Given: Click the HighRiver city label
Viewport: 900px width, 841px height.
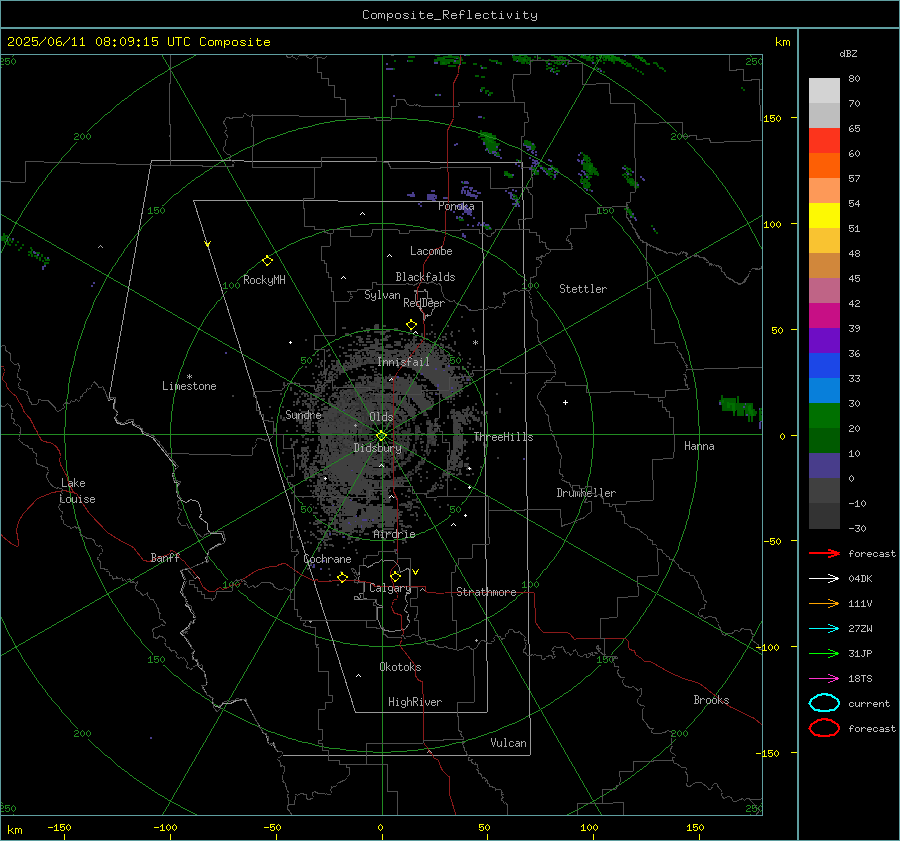Looking at the screenshot, I should 414,702.
